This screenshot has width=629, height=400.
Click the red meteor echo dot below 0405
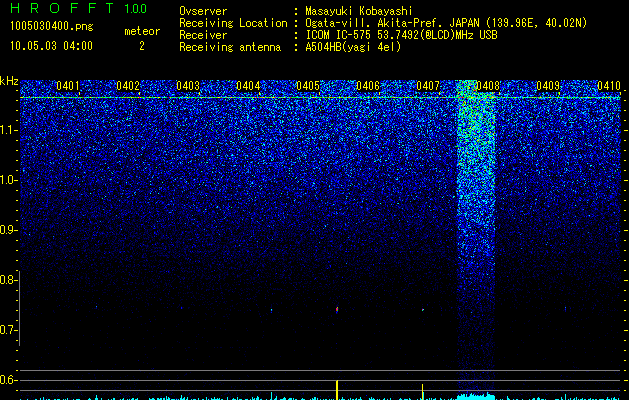click(x=337, y=309)
